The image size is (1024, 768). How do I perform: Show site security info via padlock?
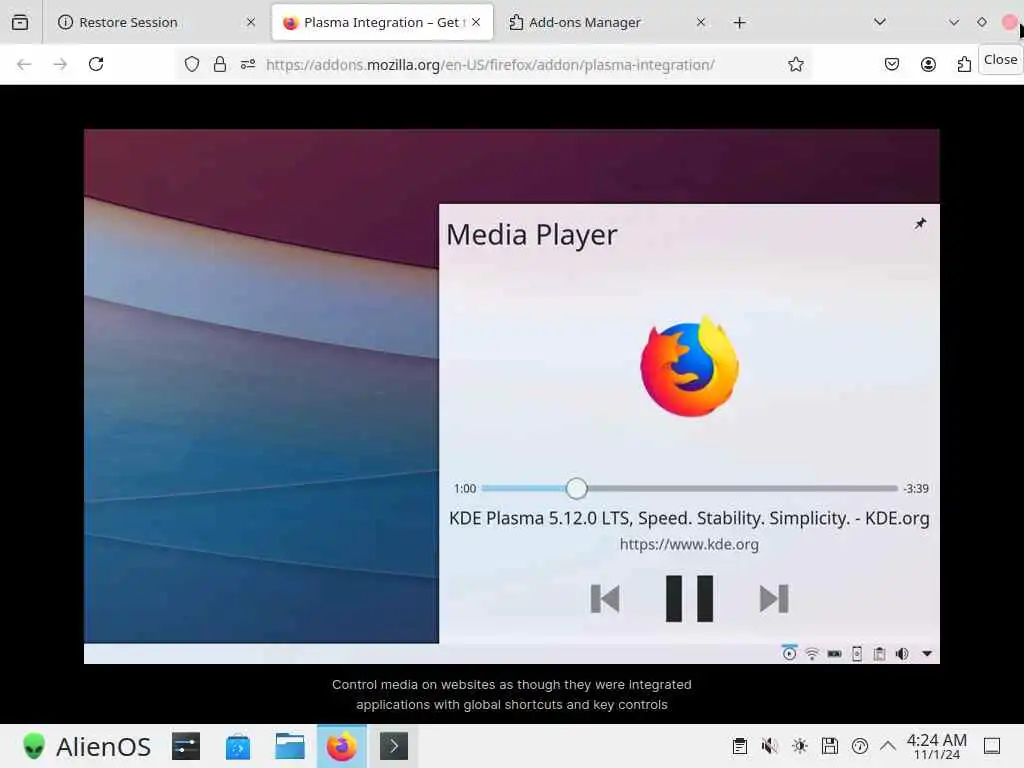pos(220,64)
